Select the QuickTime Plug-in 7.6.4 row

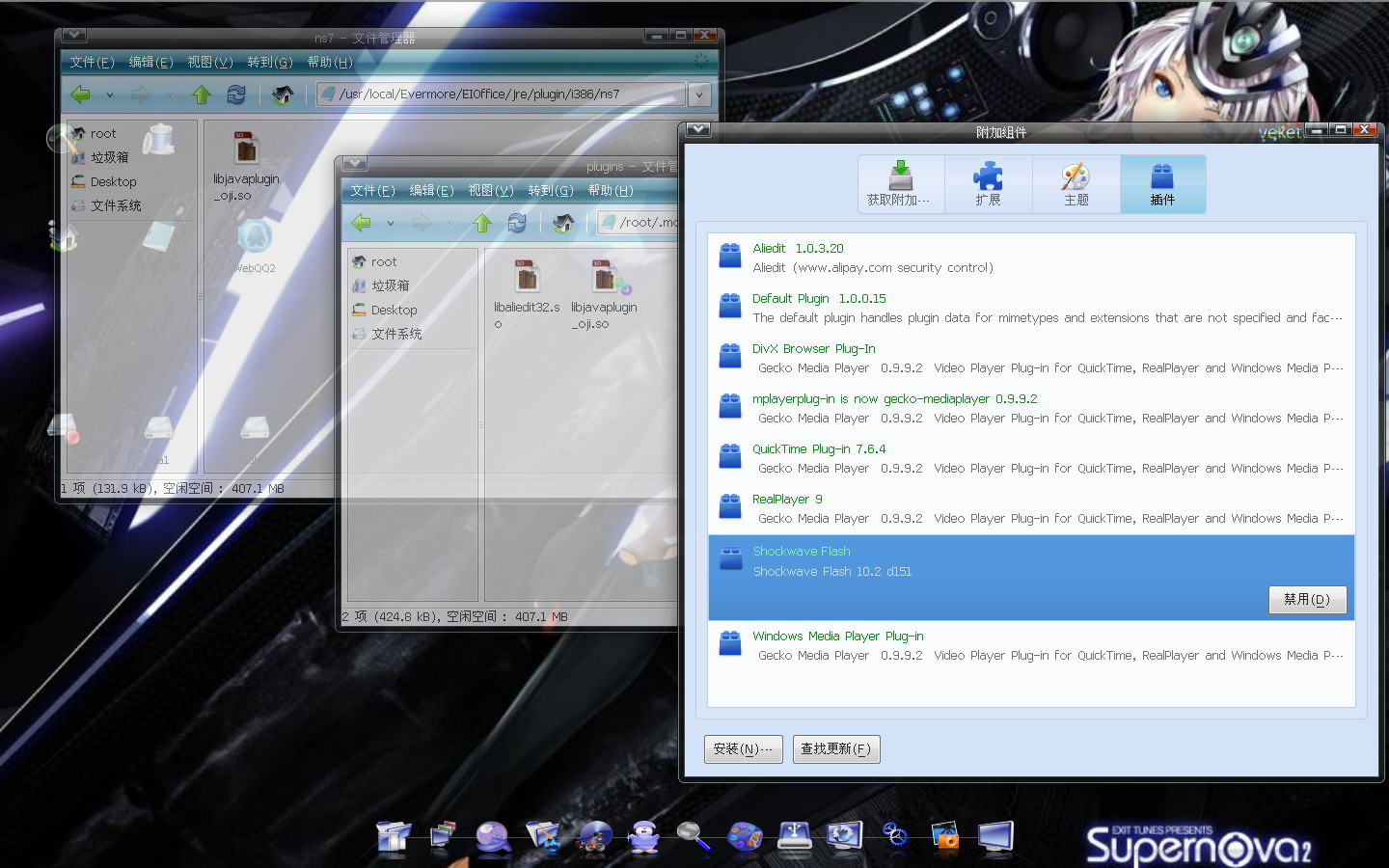coord(1031,459)
